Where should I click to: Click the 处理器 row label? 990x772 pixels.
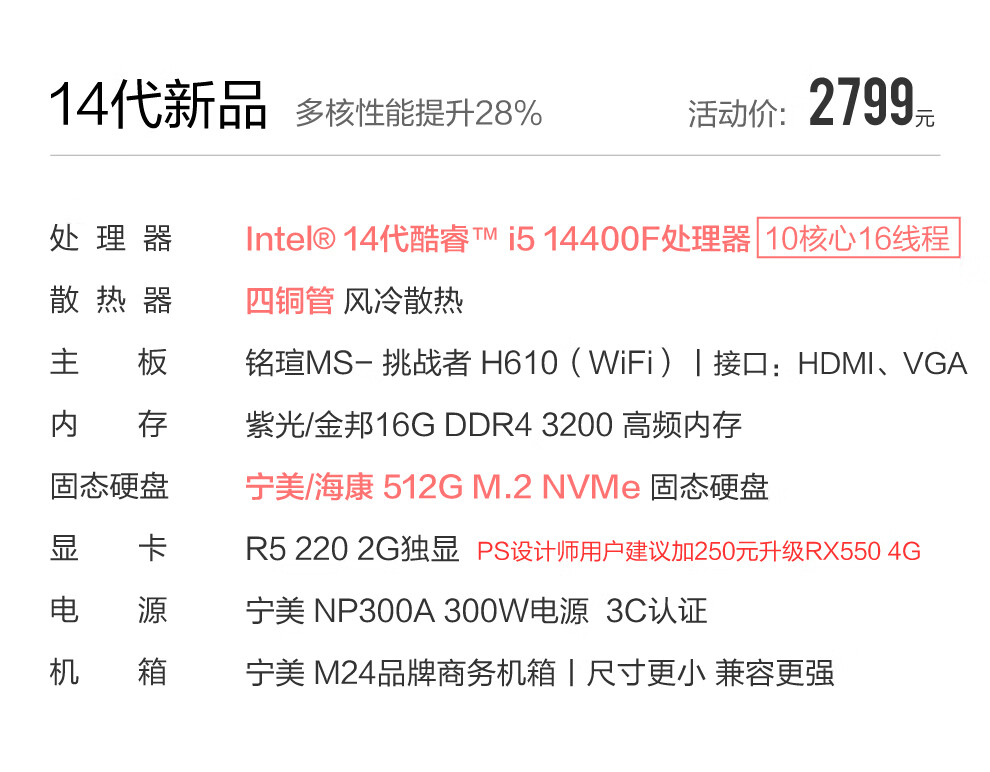(x=110, y=240)
